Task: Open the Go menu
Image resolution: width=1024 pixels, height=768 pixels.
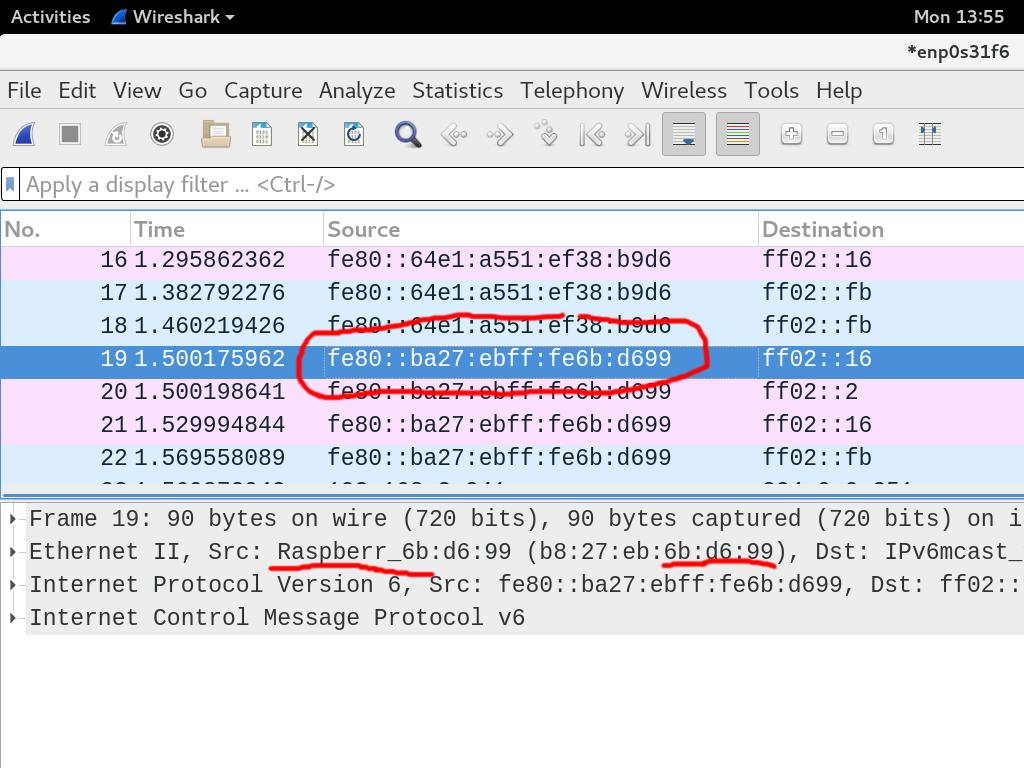Action: point(193,90)
